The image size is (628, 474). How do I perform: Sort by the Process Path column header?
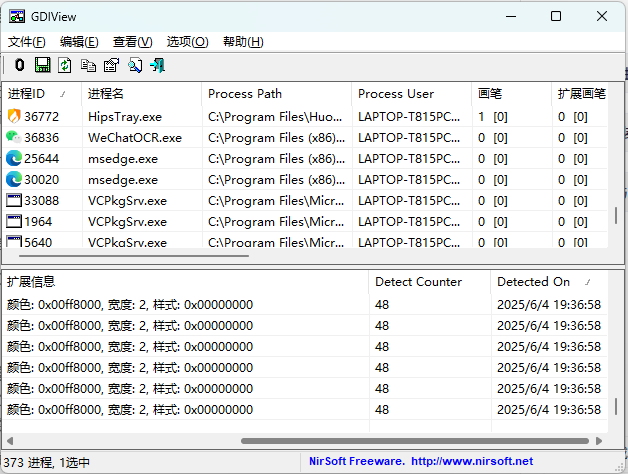point(277,94)
